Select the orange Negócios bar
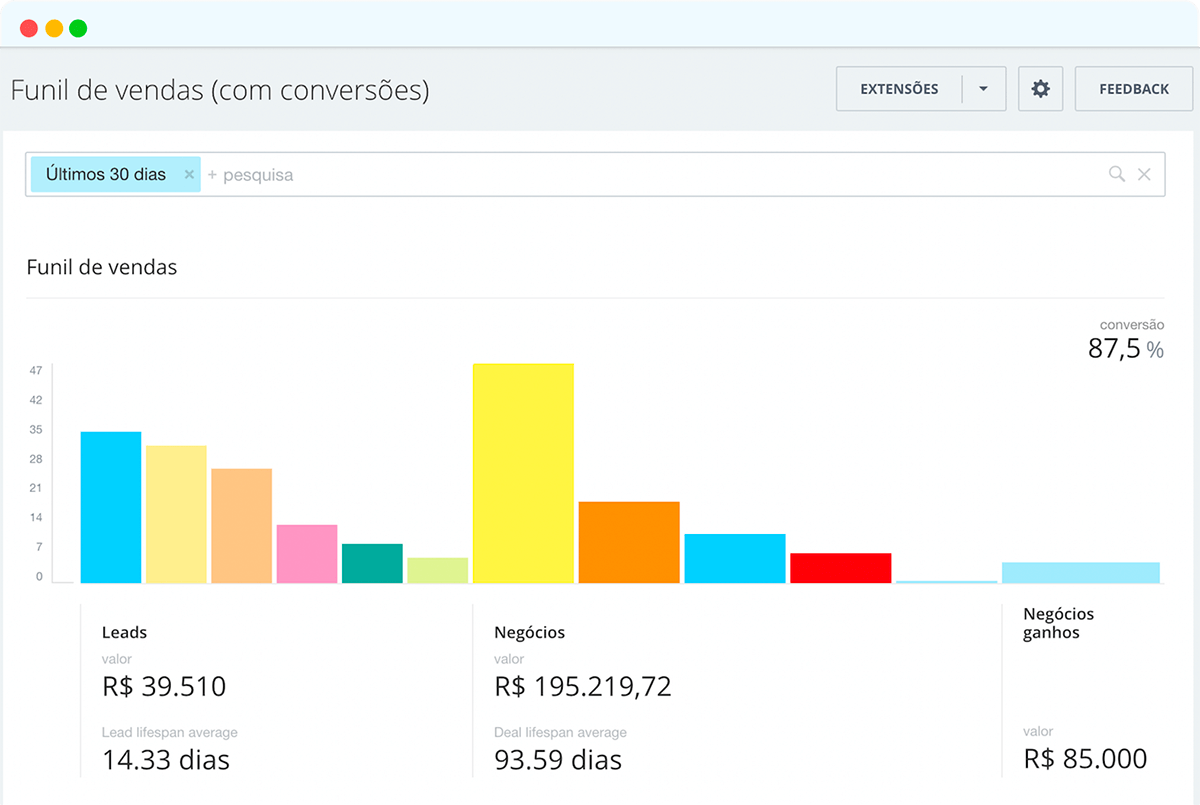This screenshot has height=805, width=1200. pyautogui.click(x=629, y=542)
